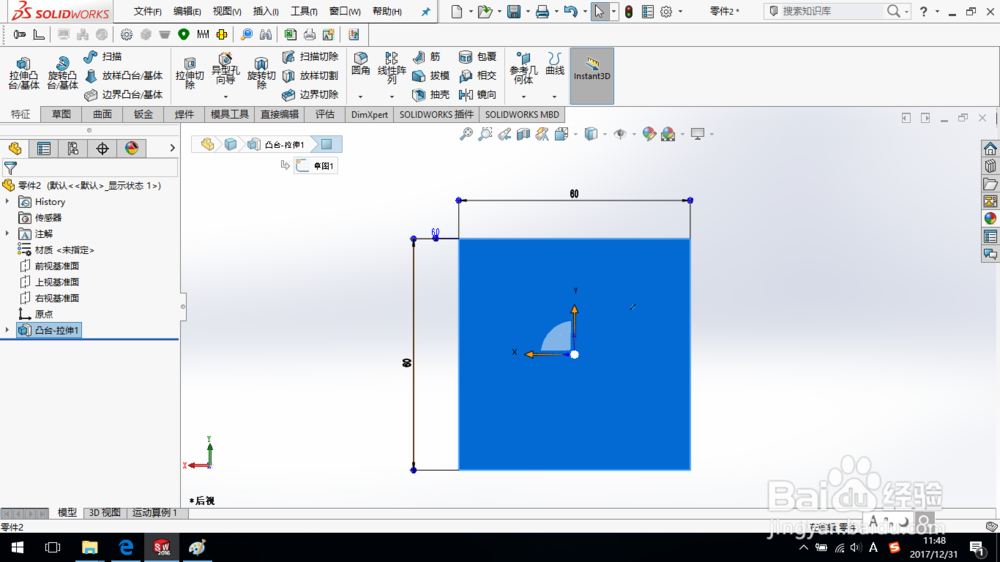Click the Revolved Boss/Base (旋转凸台/基体) tool
The width and height of the screenshot is (1000, 562).
tap(62, 73)
